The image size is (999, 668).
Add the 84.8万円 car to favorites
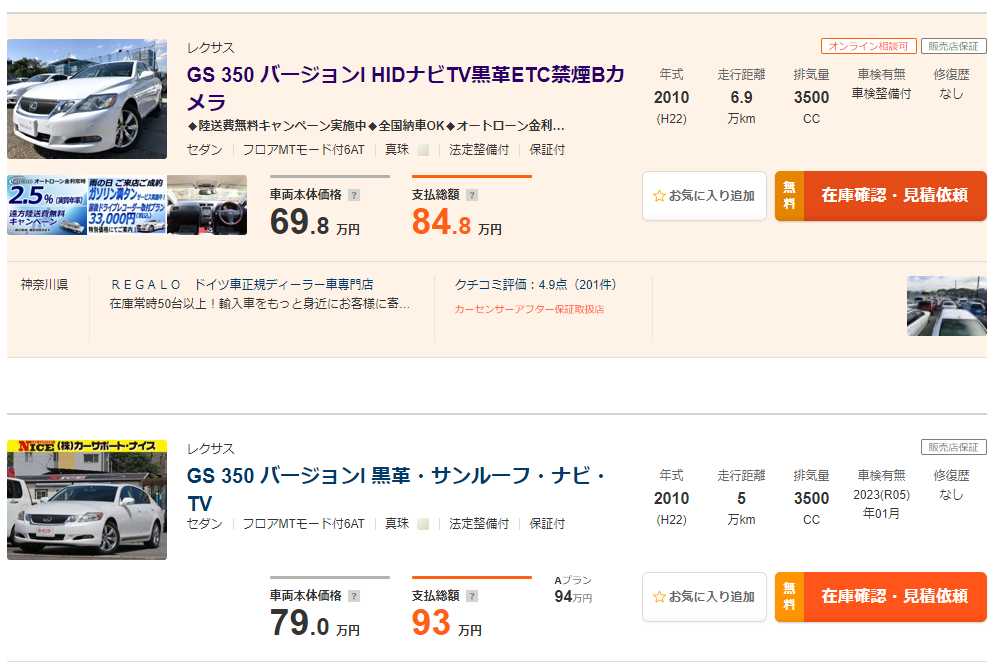click(704, 196)
